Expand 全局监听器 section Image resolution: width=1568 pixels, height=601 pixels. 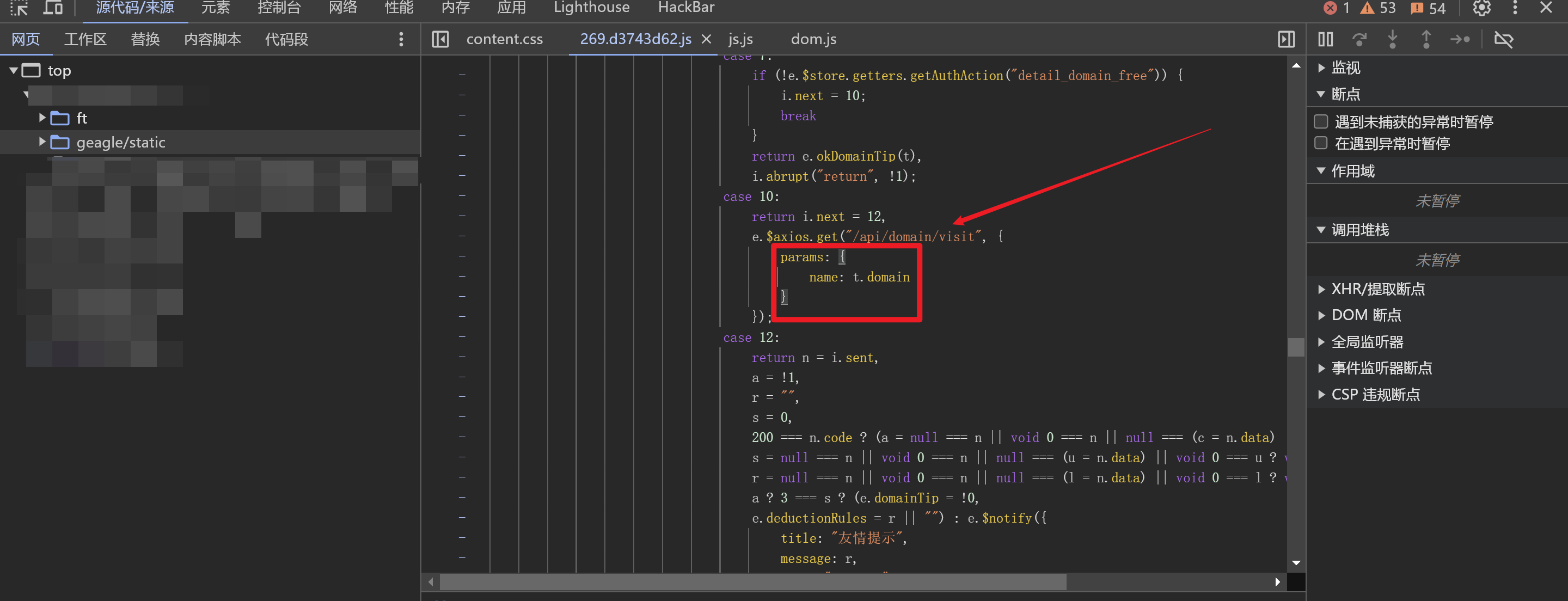tap(1321, 342)
